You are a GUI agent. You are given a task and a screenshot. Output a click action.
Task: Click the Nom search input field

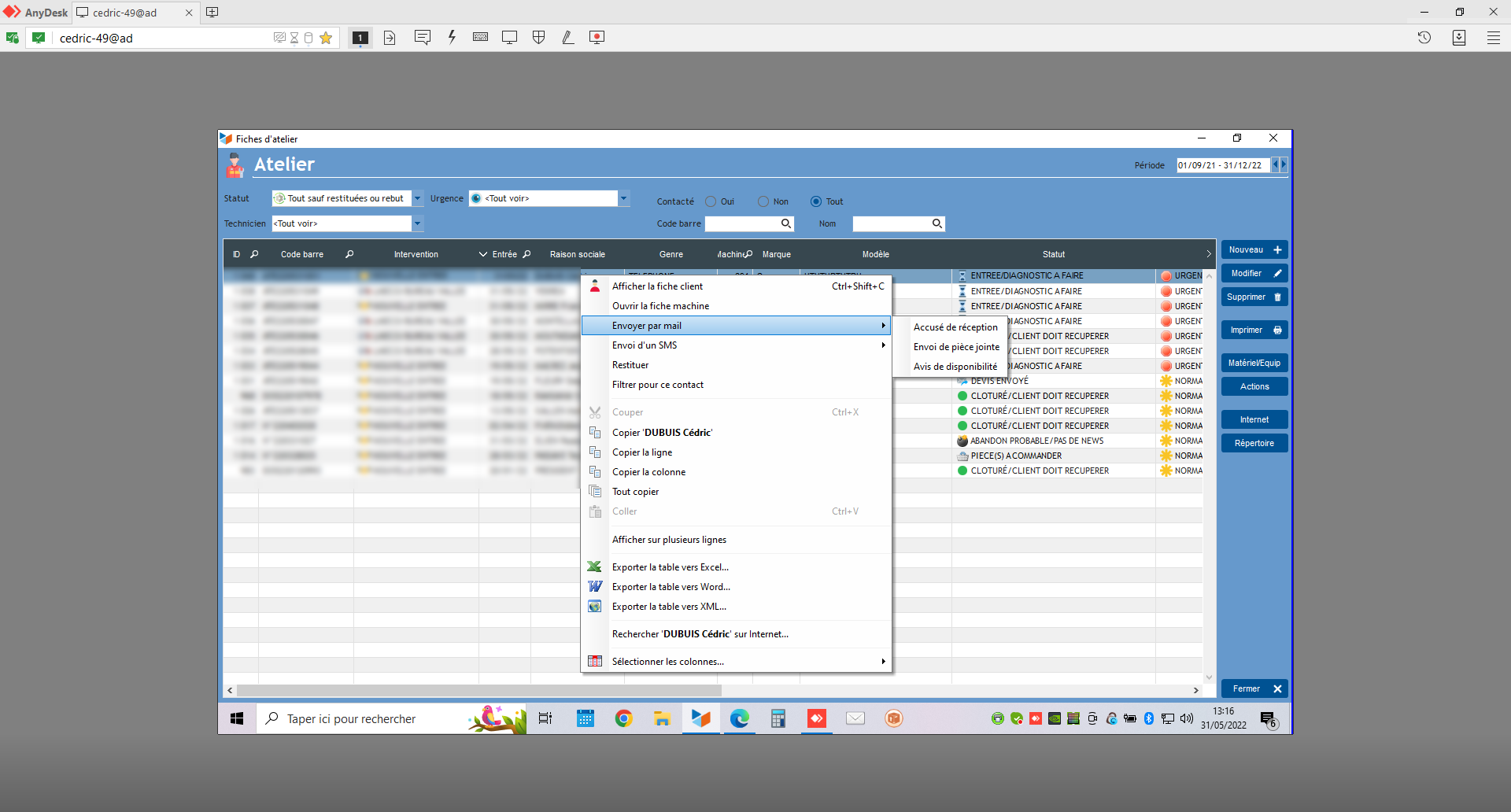pyautogui.click(x=892, y=223)
